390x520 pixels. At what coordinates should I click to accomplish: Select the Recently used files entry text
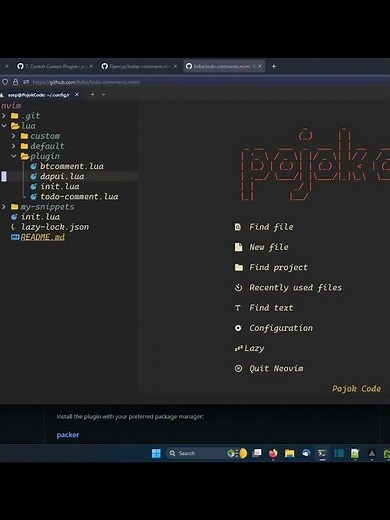(x=296, y=287)
